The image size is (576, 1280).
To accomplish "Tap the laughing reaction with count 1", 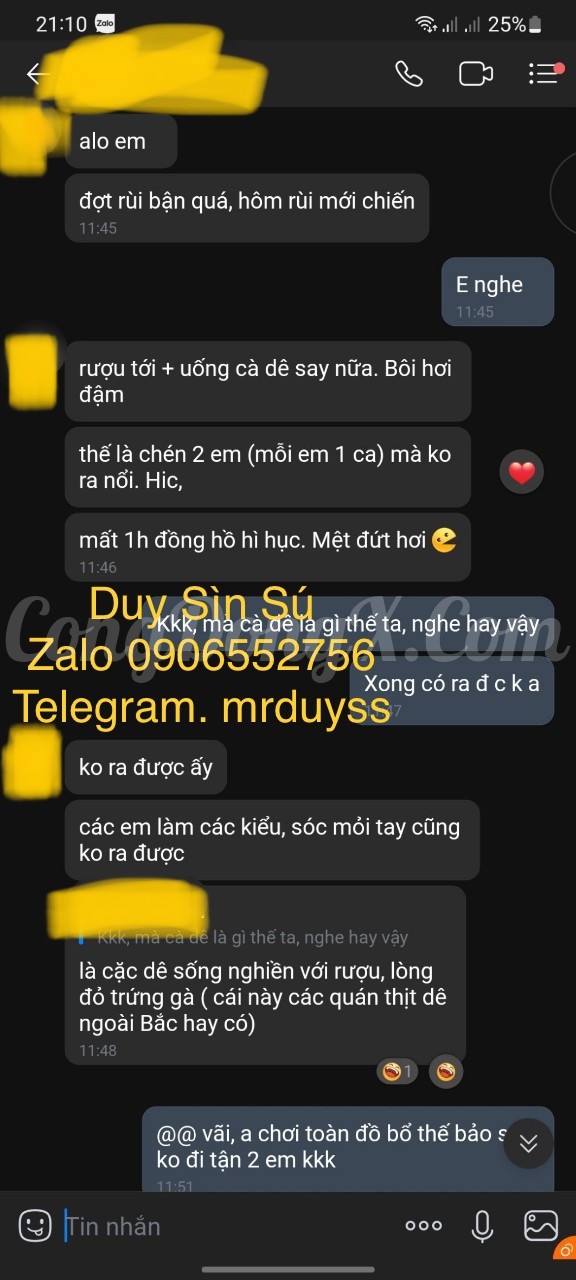I will (x=397, y=1072).
